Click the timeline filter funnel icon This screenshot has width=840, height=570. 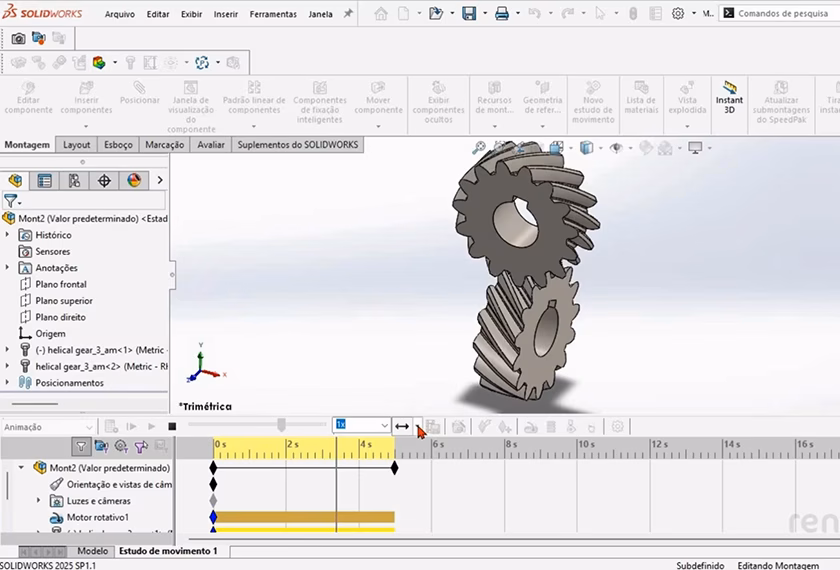(x=81, y=446)
